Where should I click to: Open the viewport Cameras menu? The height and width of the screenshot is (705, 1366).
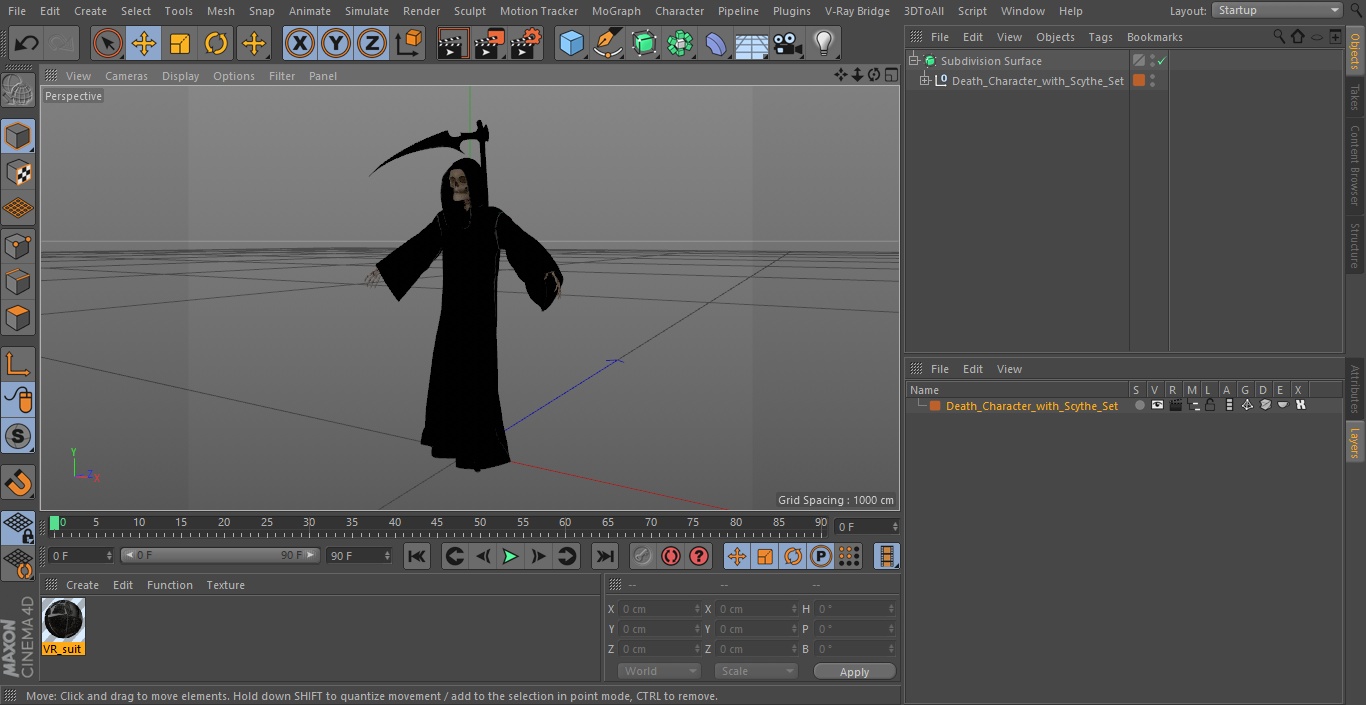click(126, 76)
